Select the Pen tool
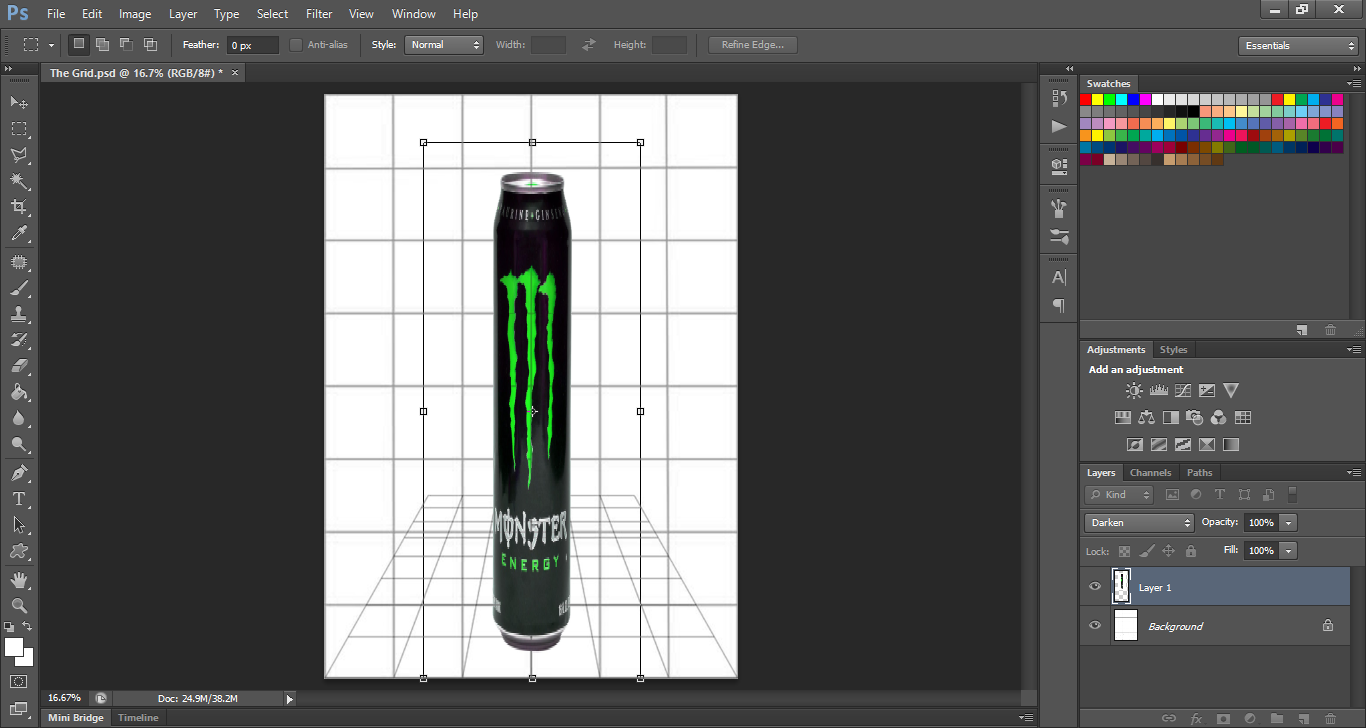The image size is (1366, 728). [x=19, y=472]
